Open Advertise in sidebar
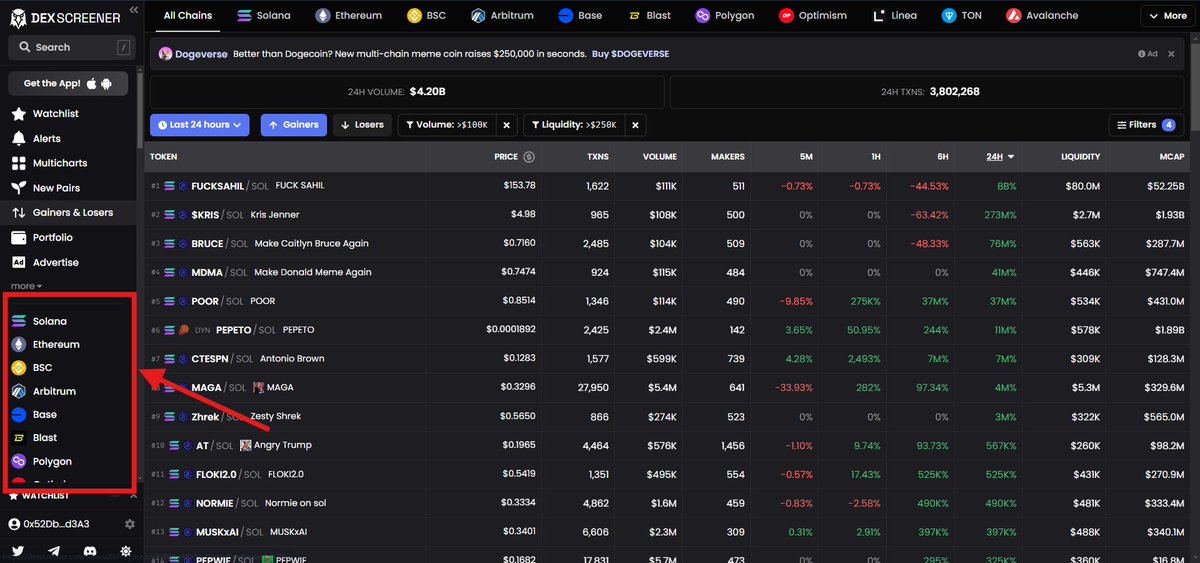This screenshot has height=563, width=1200. pos(70,262)
